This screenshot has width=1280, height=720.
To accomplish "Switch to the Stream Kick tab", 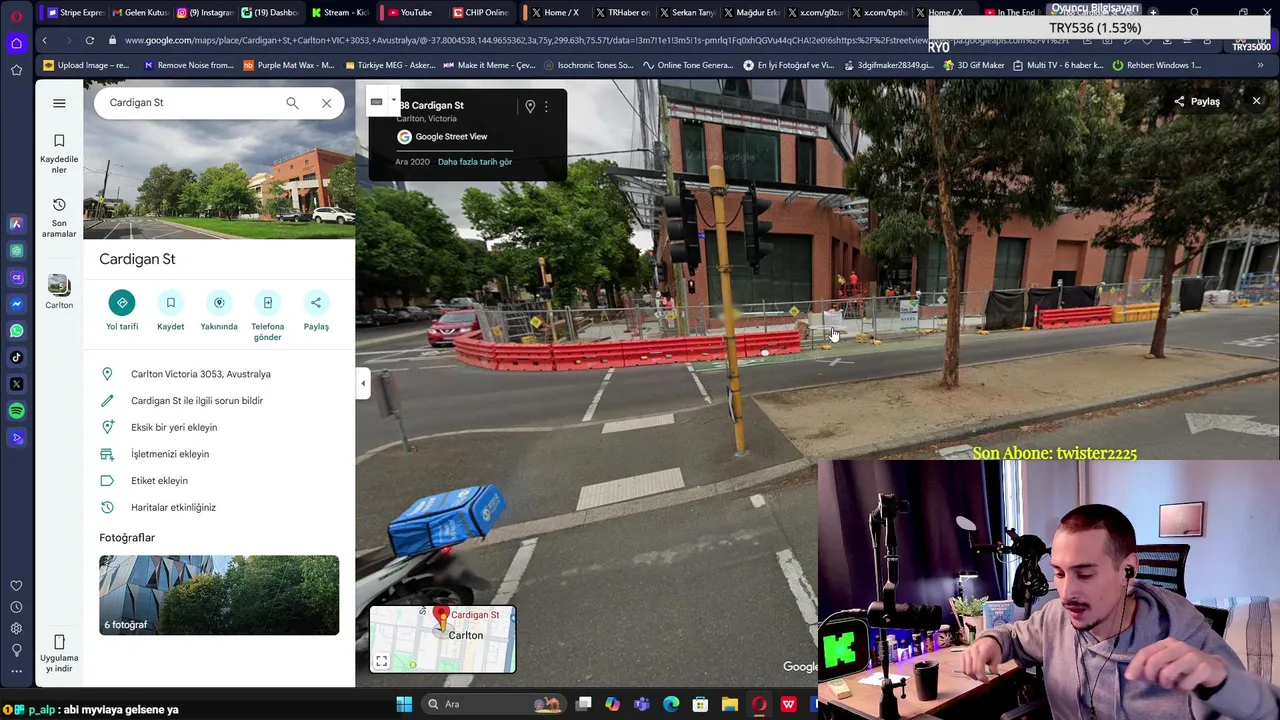I will pyautogui.click(x=340, y=12).
